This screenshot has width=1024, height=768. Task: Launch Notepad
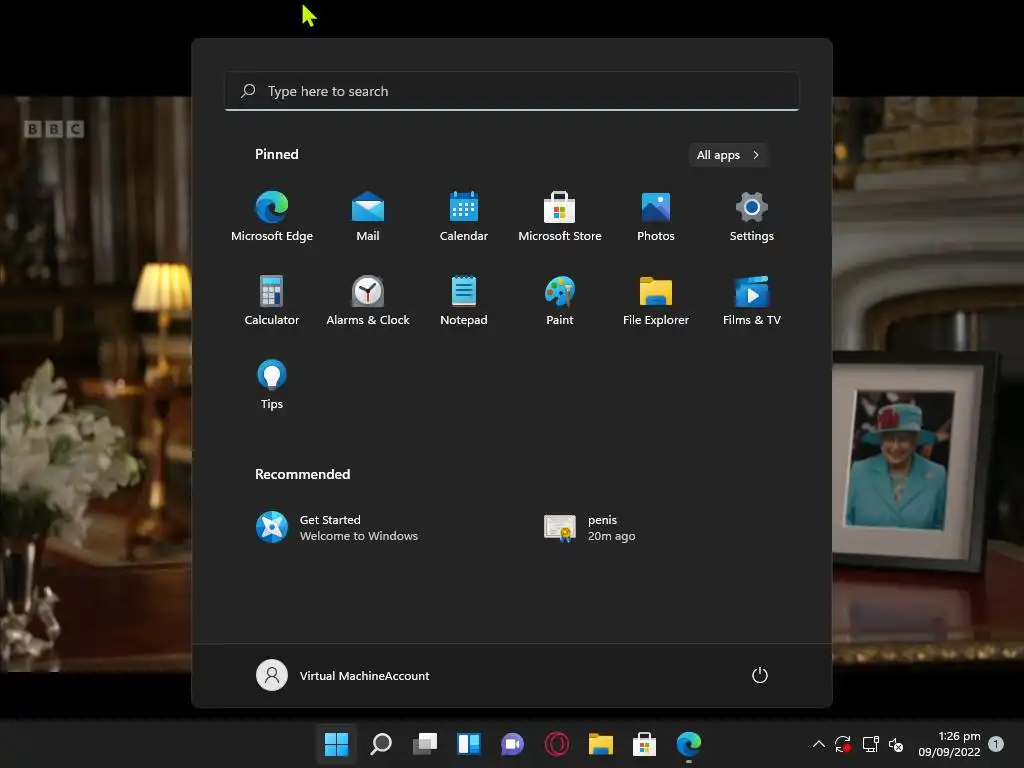(x=464, y=300)
